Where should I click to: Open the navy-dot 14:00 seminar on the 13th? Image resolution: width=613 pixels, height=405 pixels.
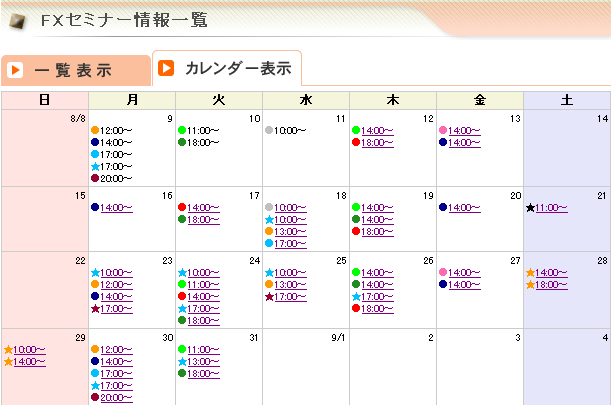[x=464, y=143]
